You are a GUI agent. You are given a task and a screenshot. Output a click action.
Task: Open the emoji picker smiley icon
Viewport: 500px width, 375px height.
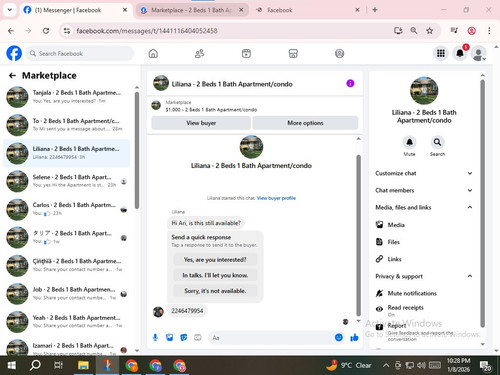339,338
